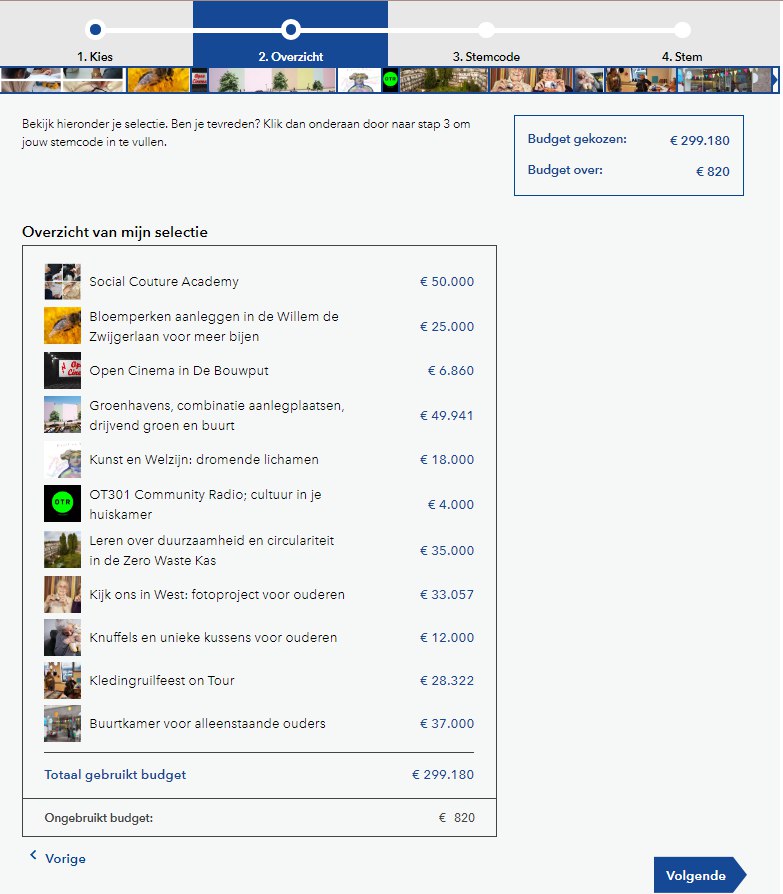
Task: Select the OTR logo in the top strip
Action: point(390,79)
